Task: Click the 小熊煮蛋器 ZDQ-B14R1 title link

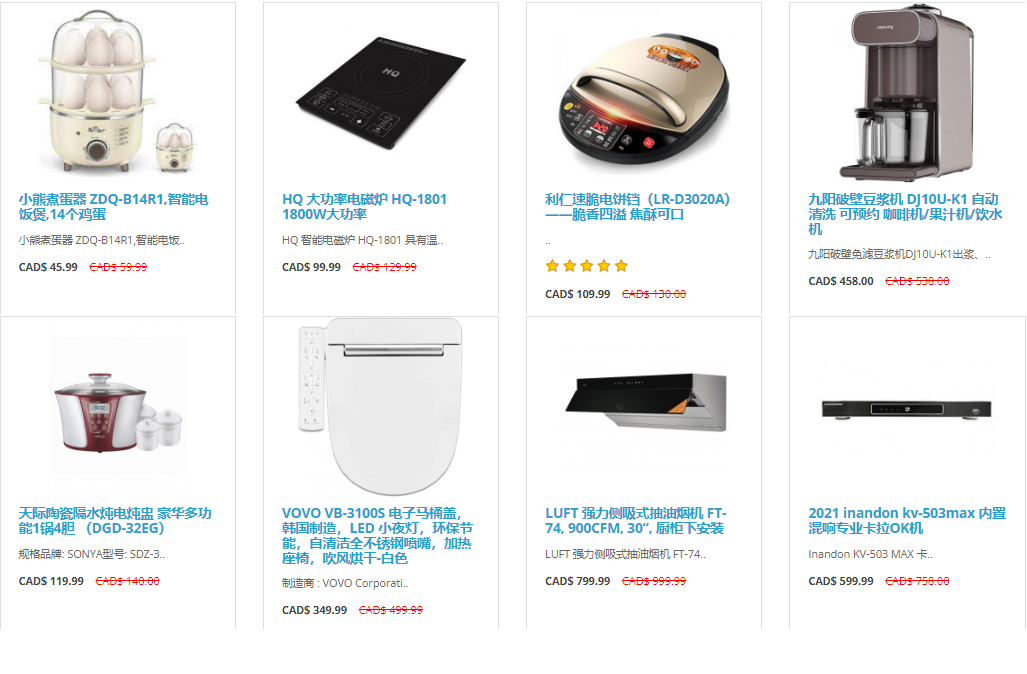Action: [113, 206]
